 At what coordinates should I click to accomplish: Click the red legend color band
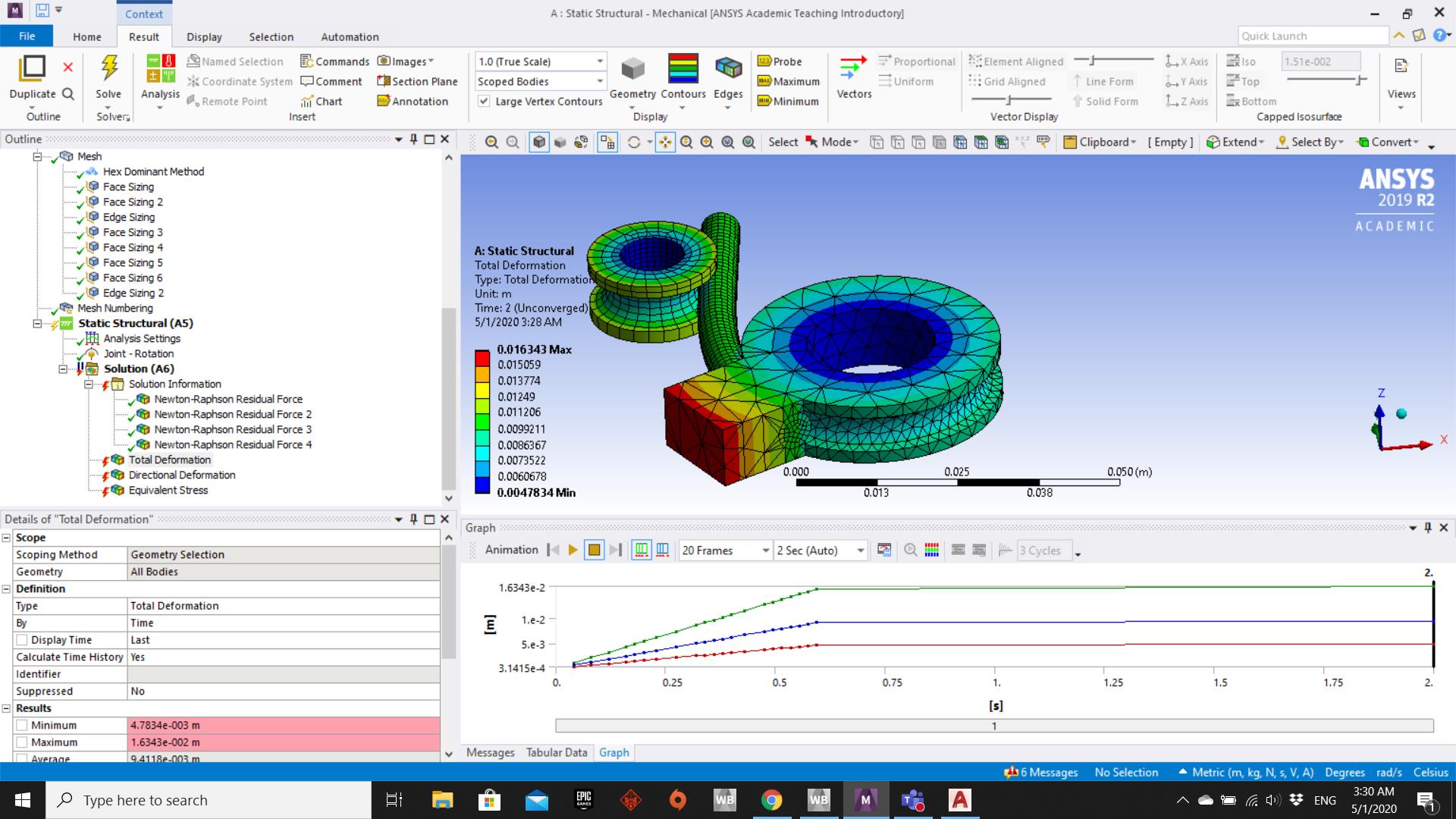pyautogui.click(x=482, y=358)
